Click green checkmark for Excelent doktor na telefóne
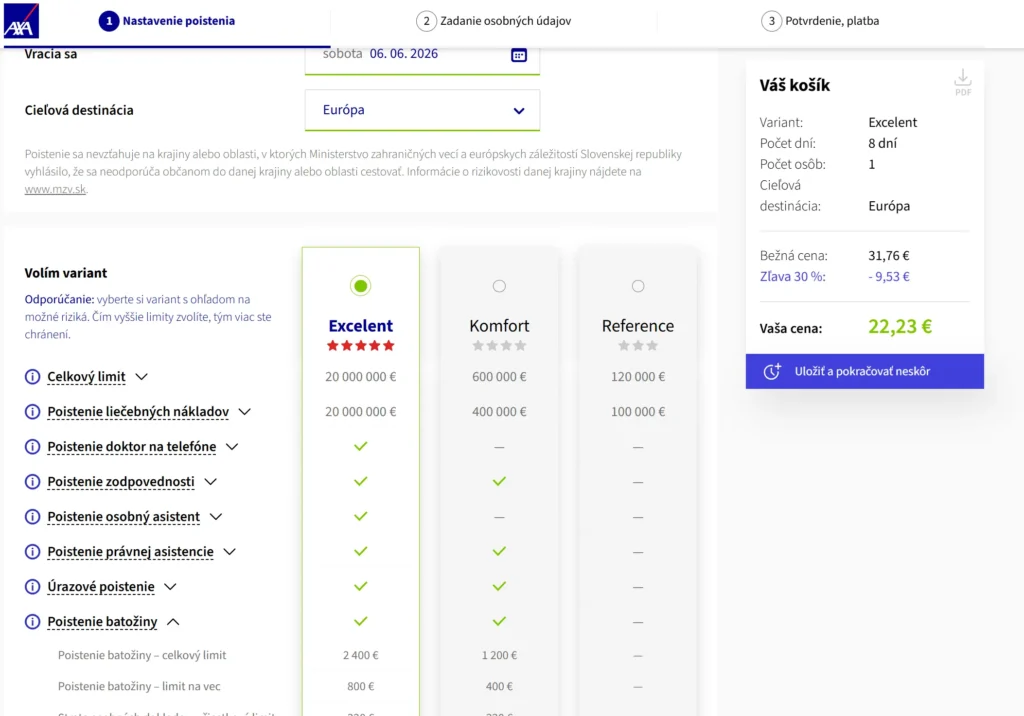The height and width of the screenshot is (716, 1024). click(x=360, y=447)
